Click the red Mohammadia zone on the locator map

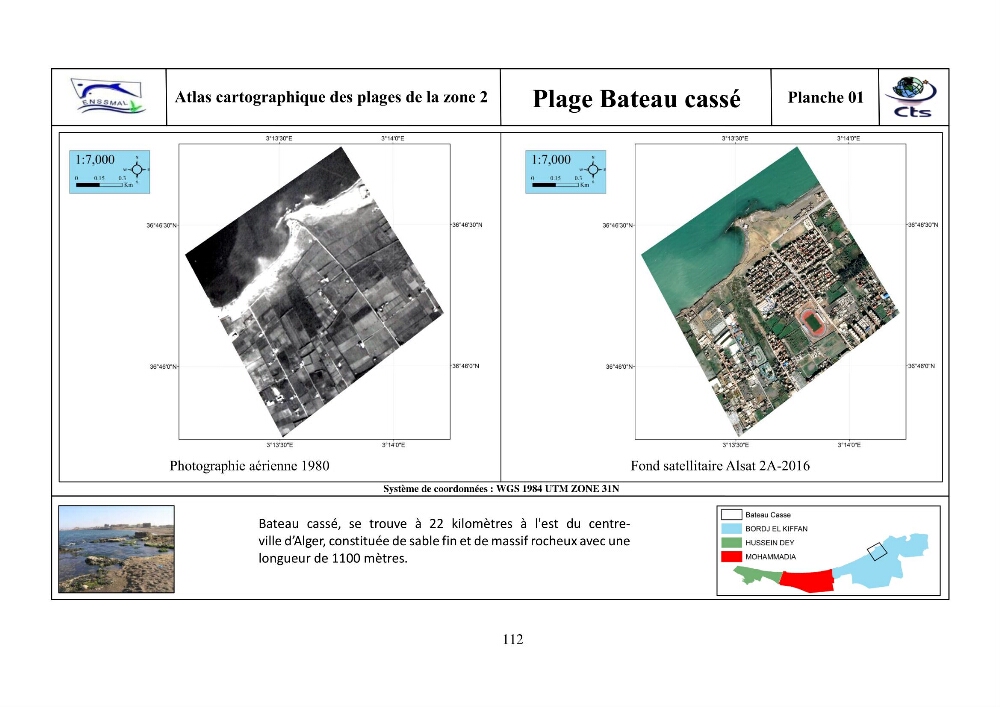[807, 581]
